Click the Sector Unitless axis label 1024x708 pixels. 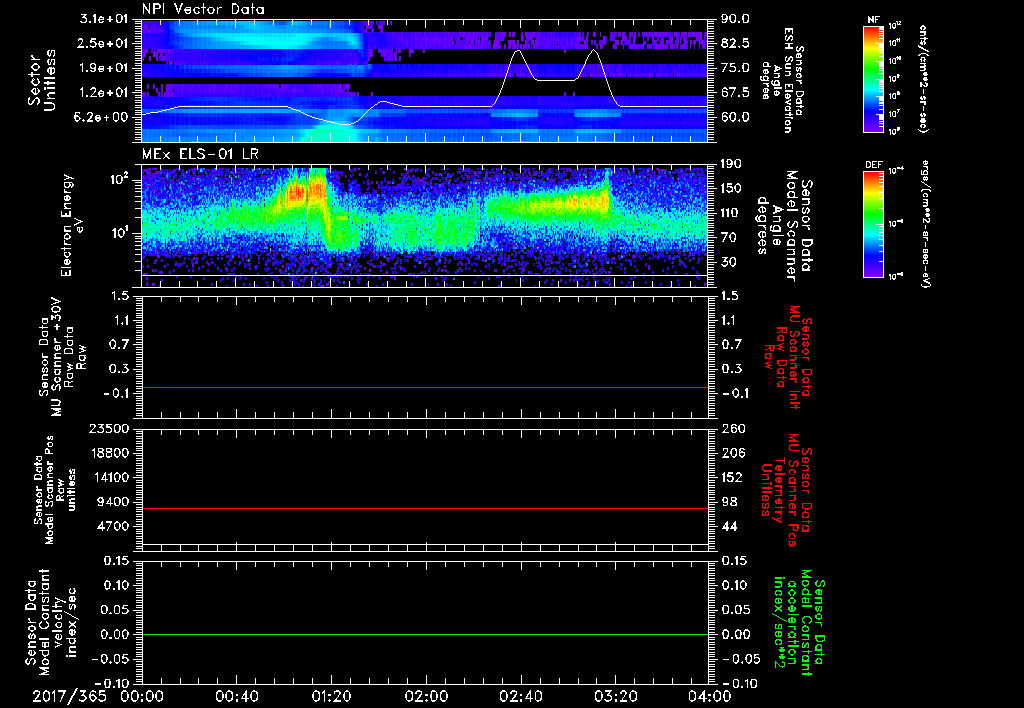point(41,78)
